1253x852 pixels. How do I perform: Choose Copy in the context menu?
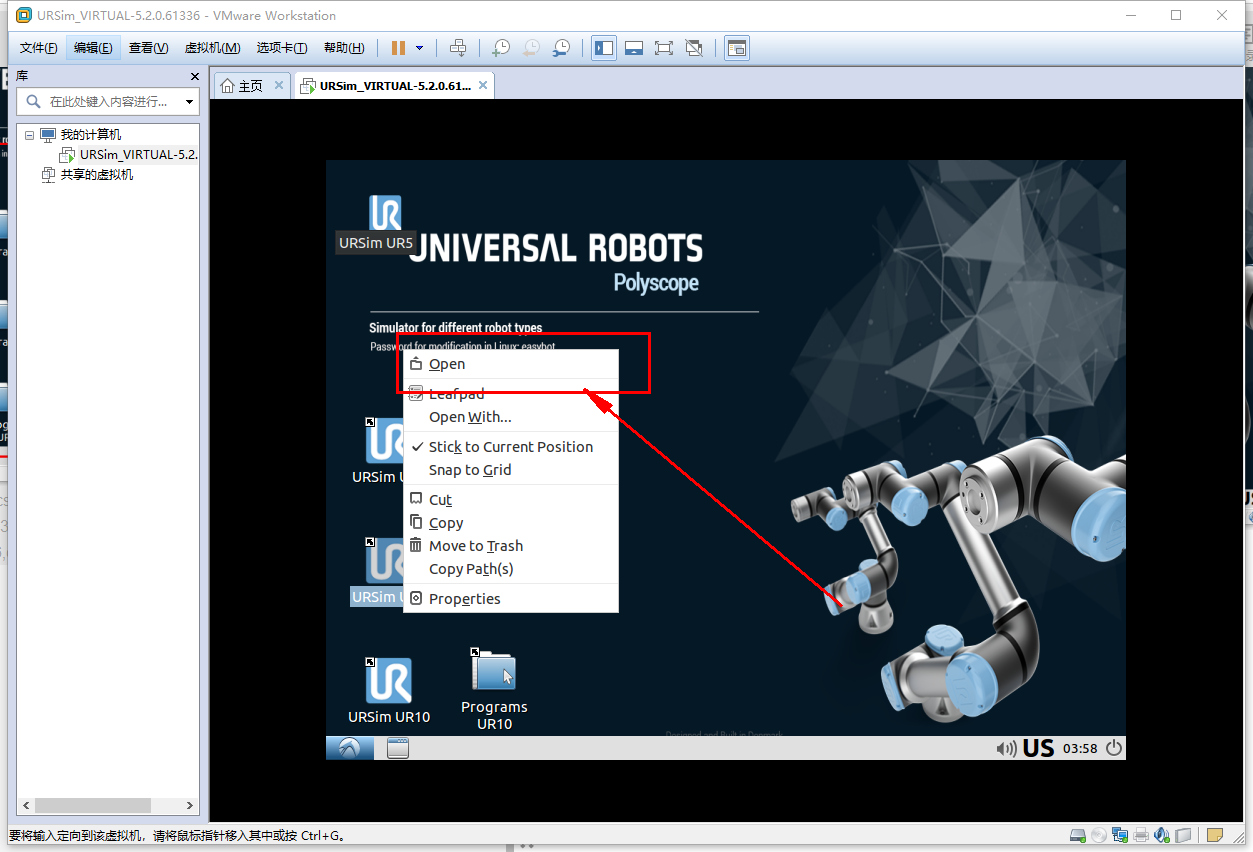pyautogui.click(x=511, y=523)
